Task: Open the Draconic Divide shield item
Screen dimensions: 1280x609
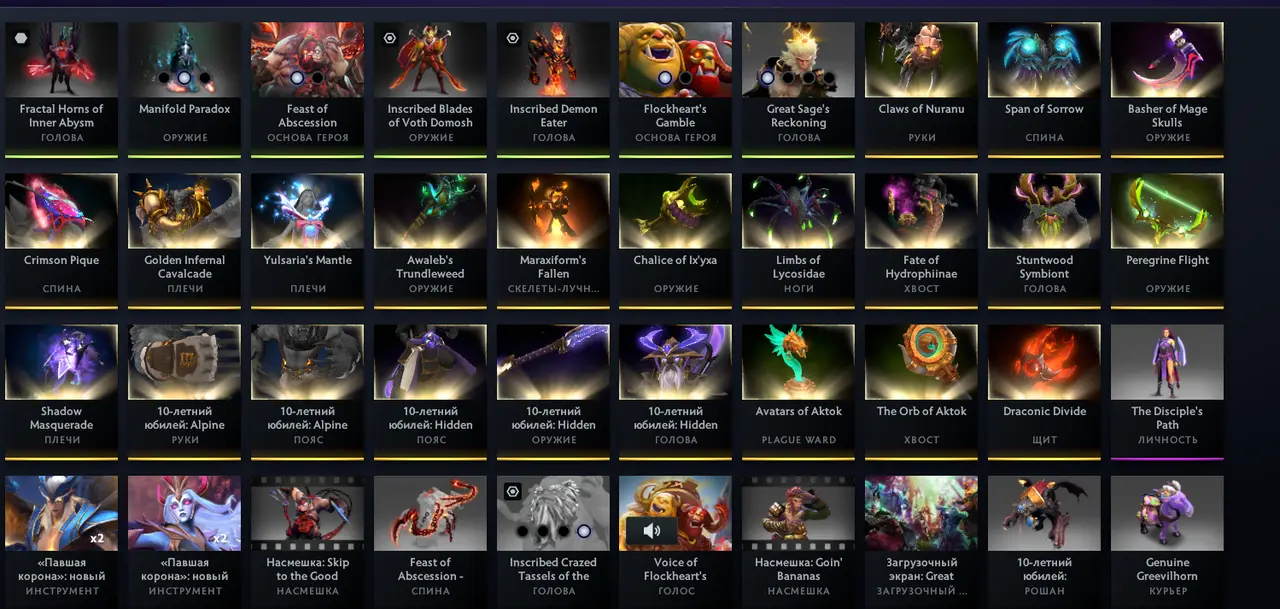Action: pyautogui.click(x=1044, y=391)
